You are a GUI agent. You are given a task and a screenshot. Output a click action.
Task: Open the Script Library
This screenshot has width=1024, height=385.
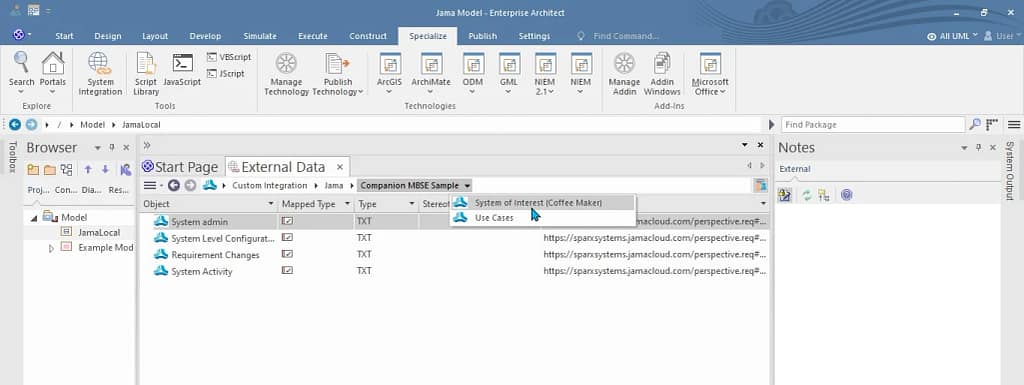click(x=146, y=74)
